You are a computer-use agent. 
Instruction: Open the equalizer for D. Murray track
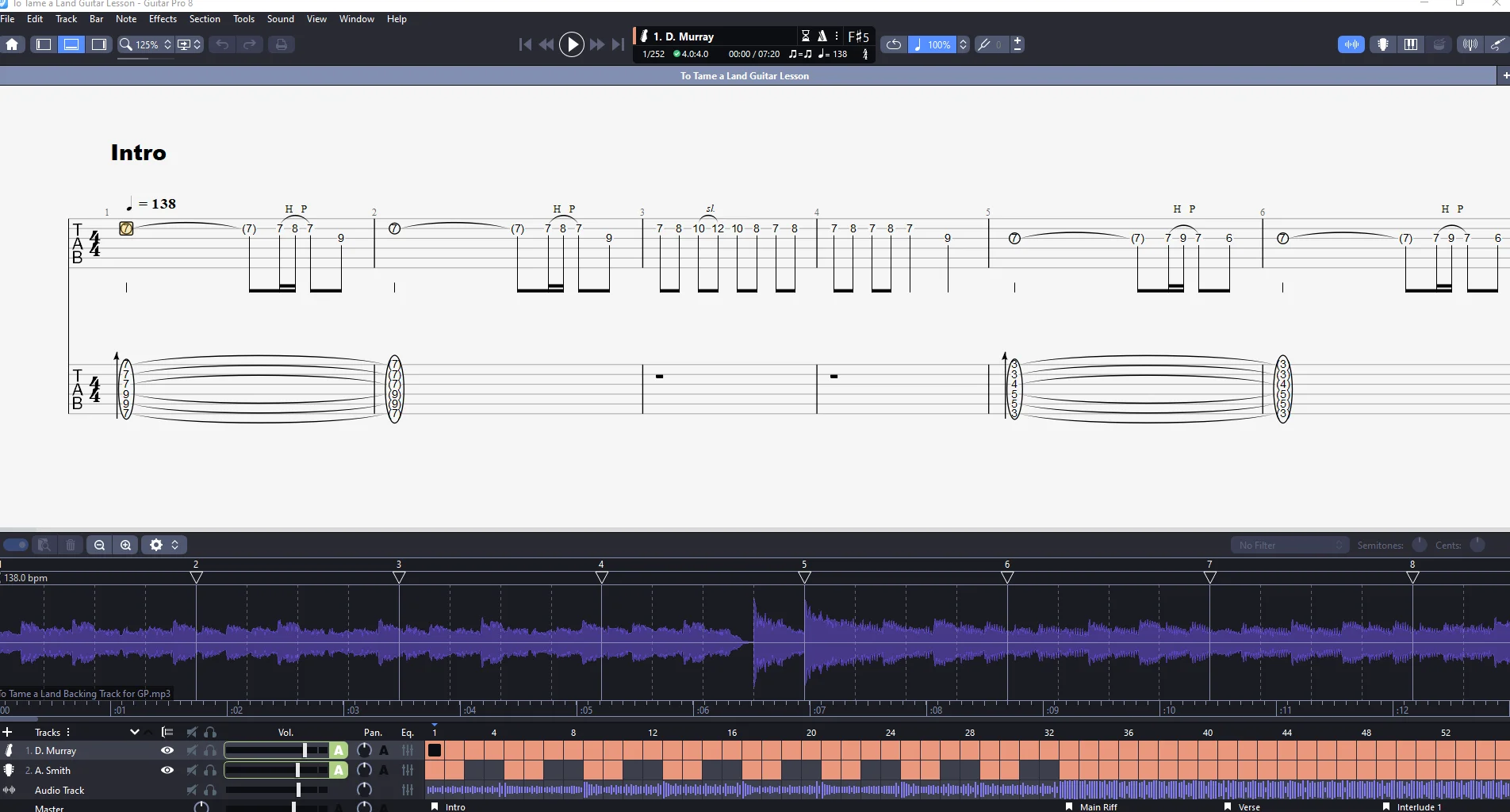point(408,750)
